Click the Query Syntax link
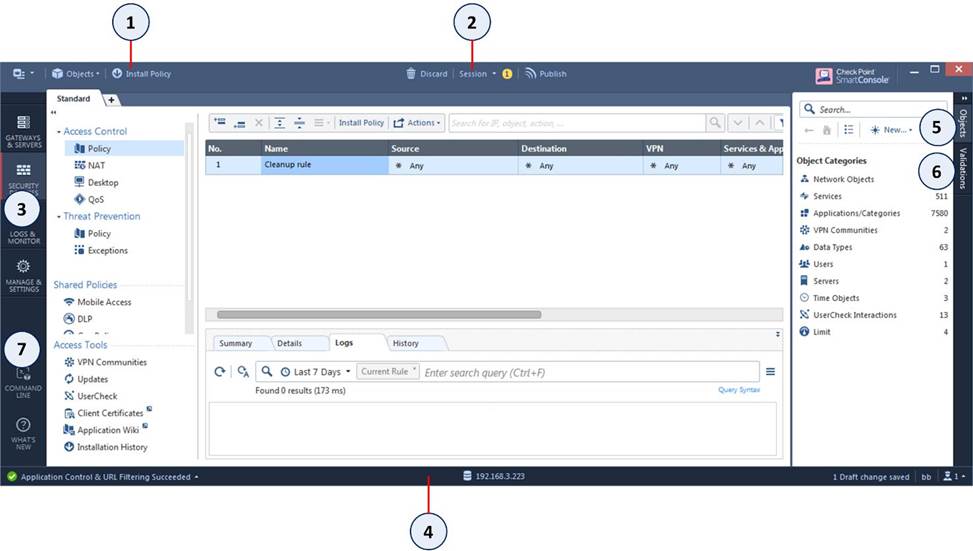This screenshot has width=973, height=551. point(738,390)
